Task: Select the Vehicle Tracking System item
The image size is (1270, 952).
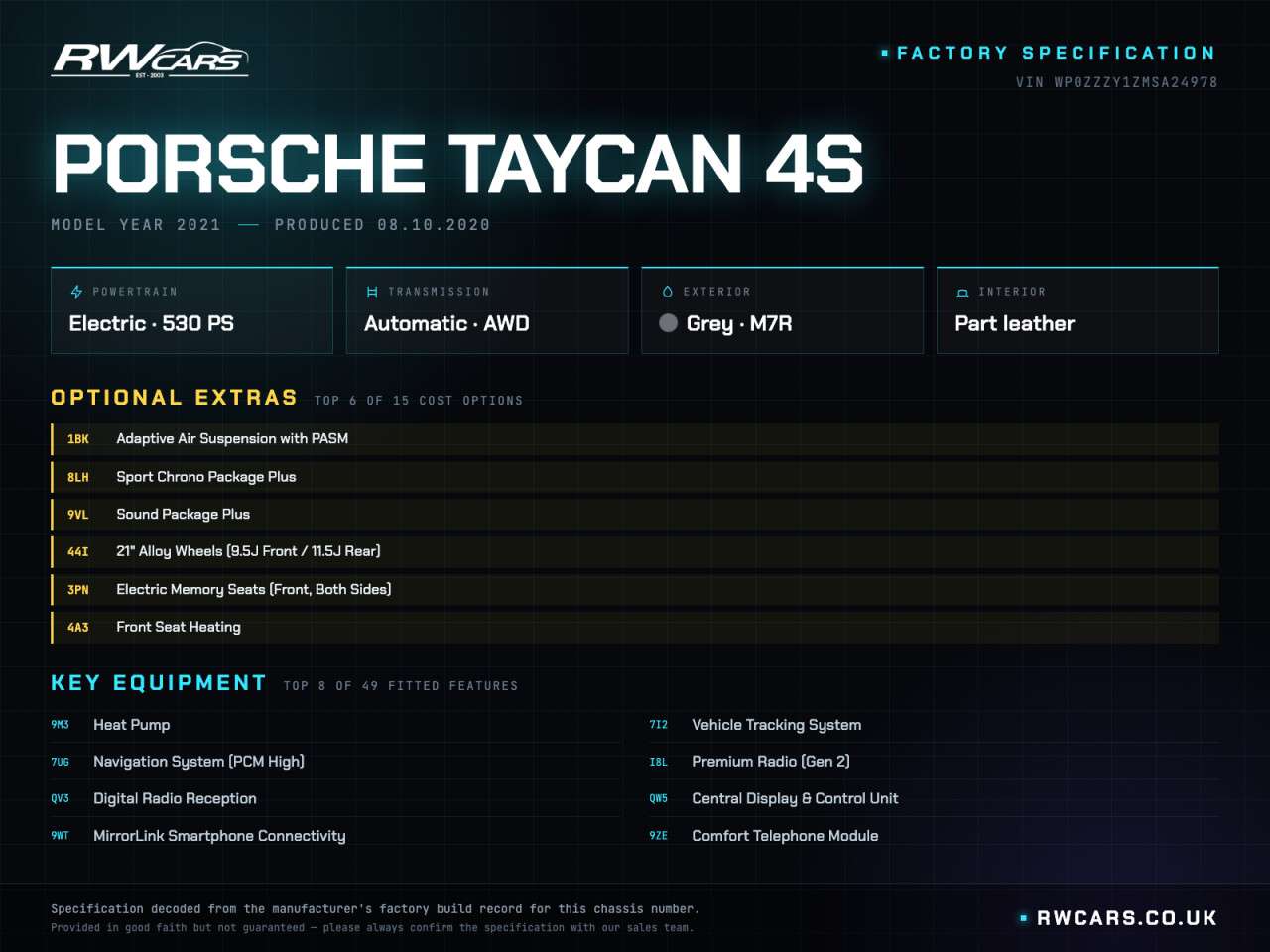Action: [934, 725]
